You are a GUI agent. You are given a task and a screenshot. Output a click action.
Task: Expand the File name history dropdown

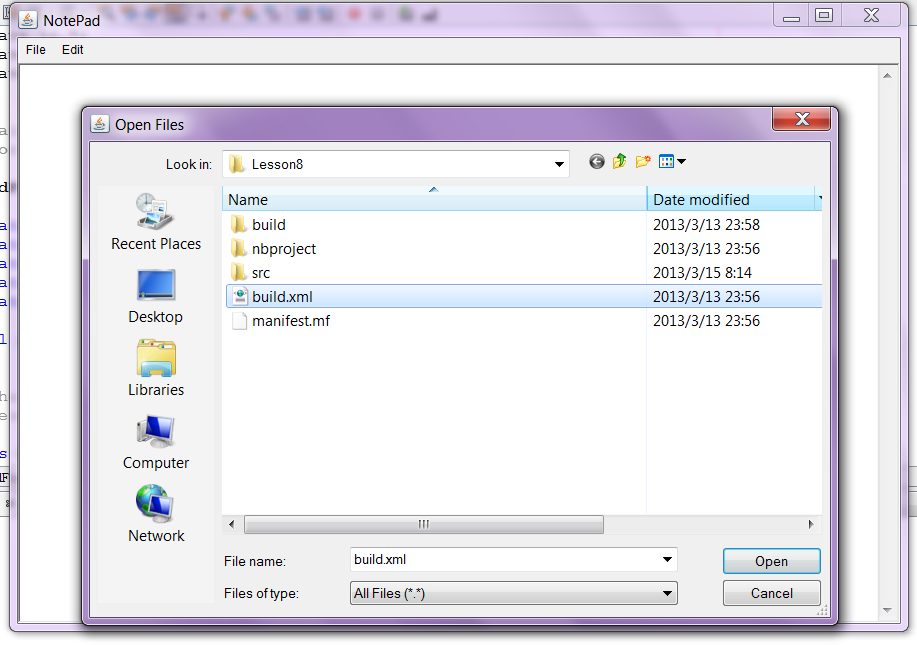(x=667, y=560)
